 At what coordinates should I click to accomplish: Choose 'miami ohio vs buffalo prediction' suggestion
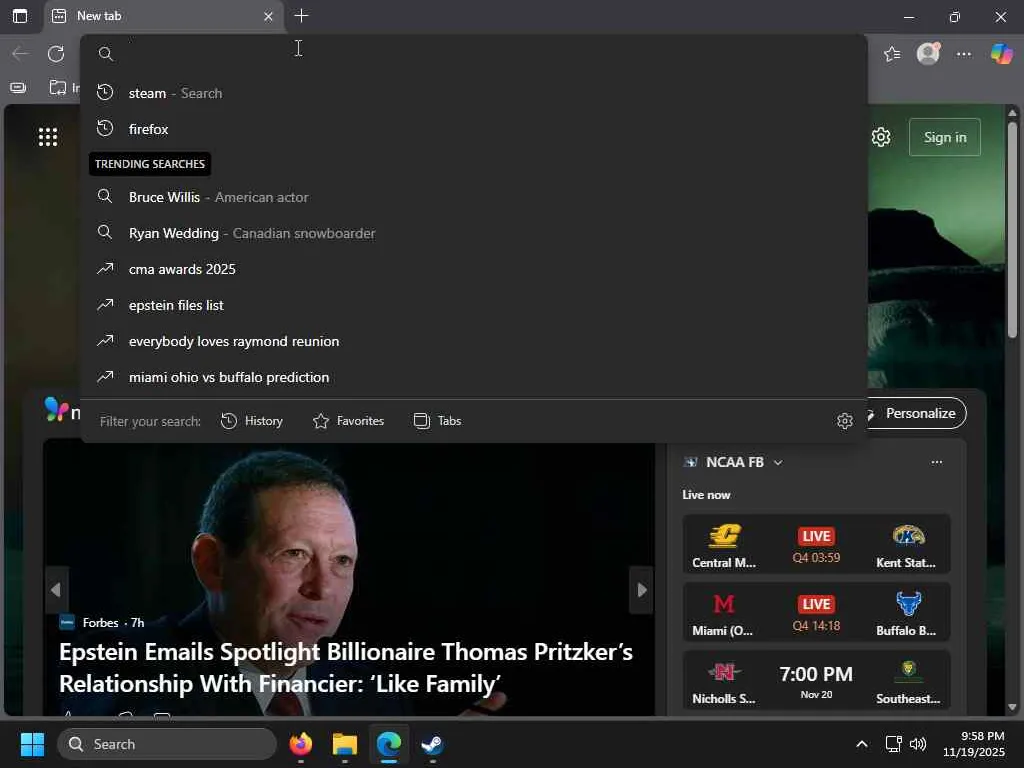(x=473, y=377)
